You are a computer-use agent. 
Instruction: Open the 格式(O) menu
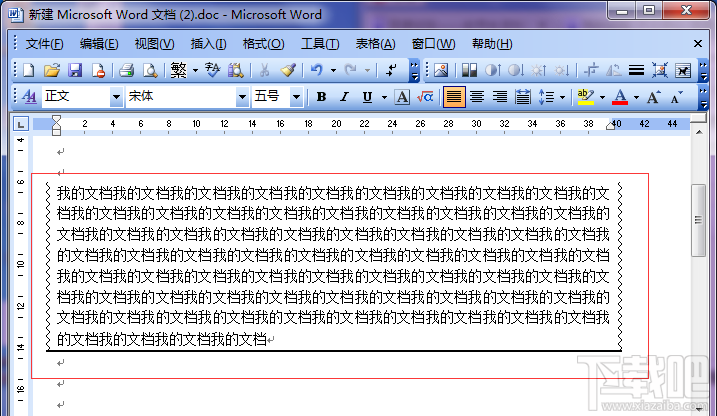(x=263, y=44)
